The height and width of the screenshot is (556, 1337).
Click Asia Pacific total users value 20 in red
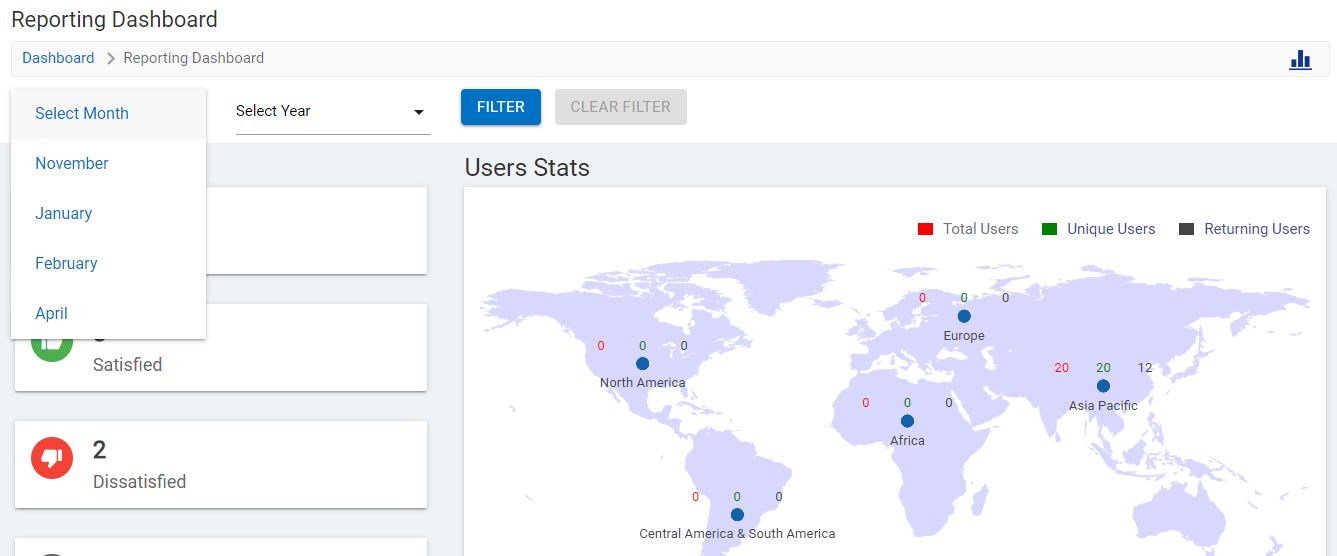pyautogui.click(x=1062, y=368)
